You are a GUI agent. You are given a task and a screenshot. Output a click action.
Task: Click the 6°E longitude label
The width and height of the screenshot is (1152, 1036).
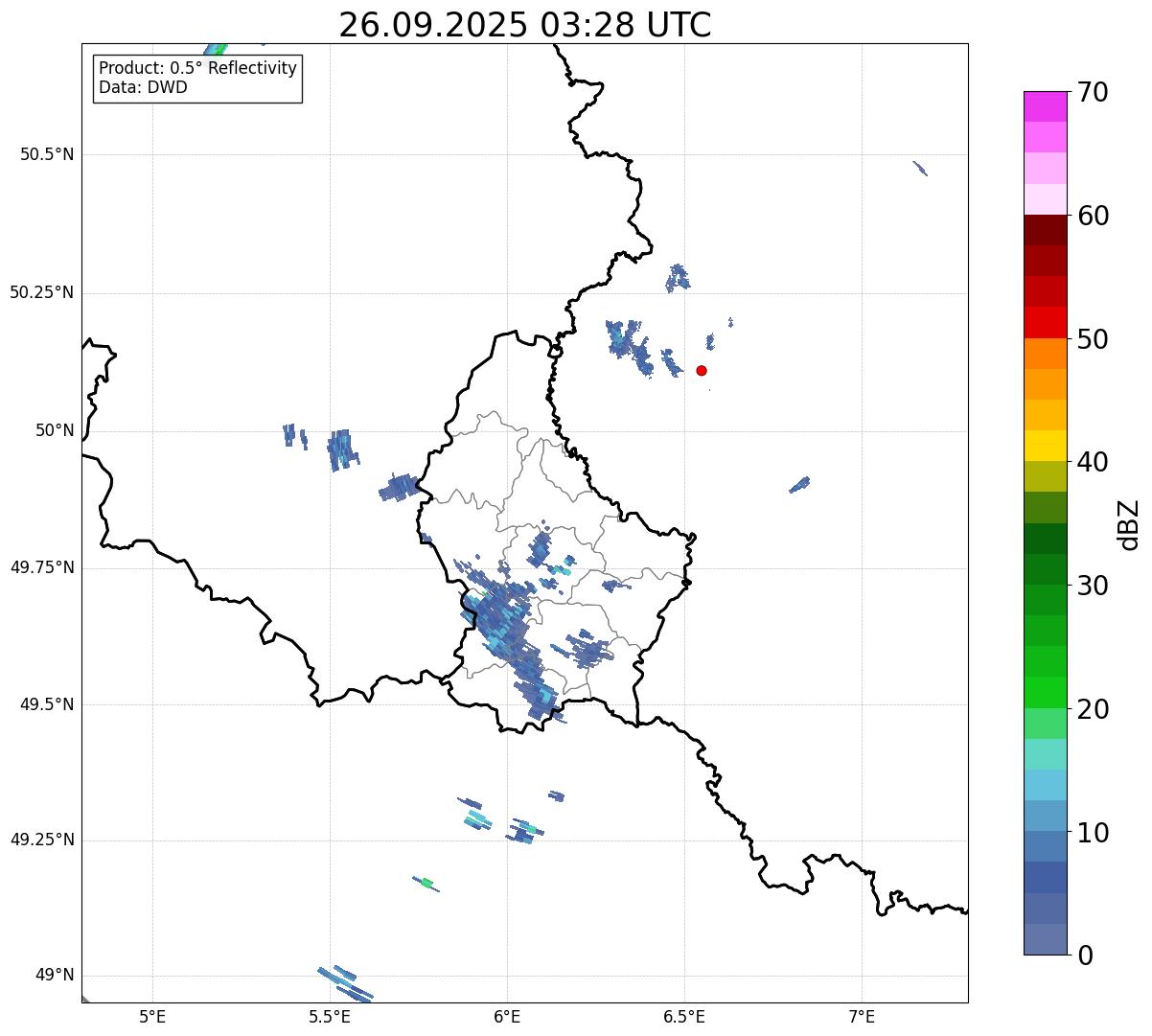[x=507, y=1016]
